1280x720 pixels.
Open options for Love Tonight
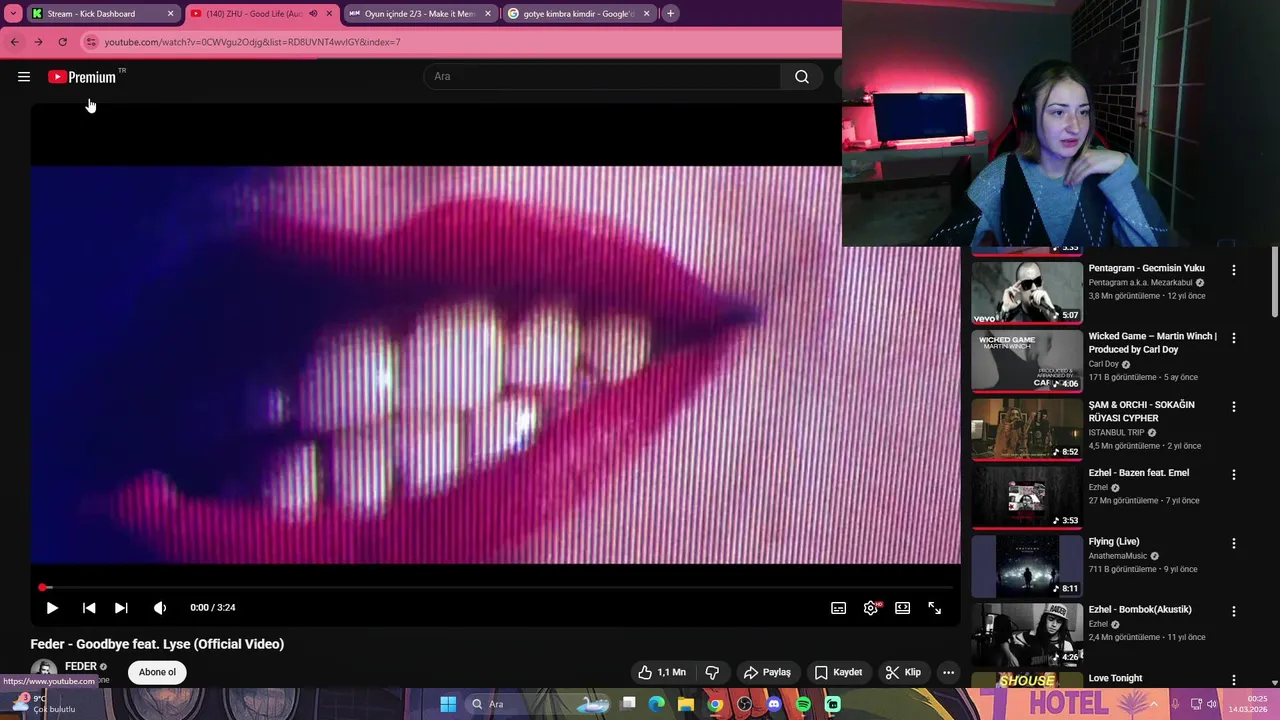tap(1233, 680)
